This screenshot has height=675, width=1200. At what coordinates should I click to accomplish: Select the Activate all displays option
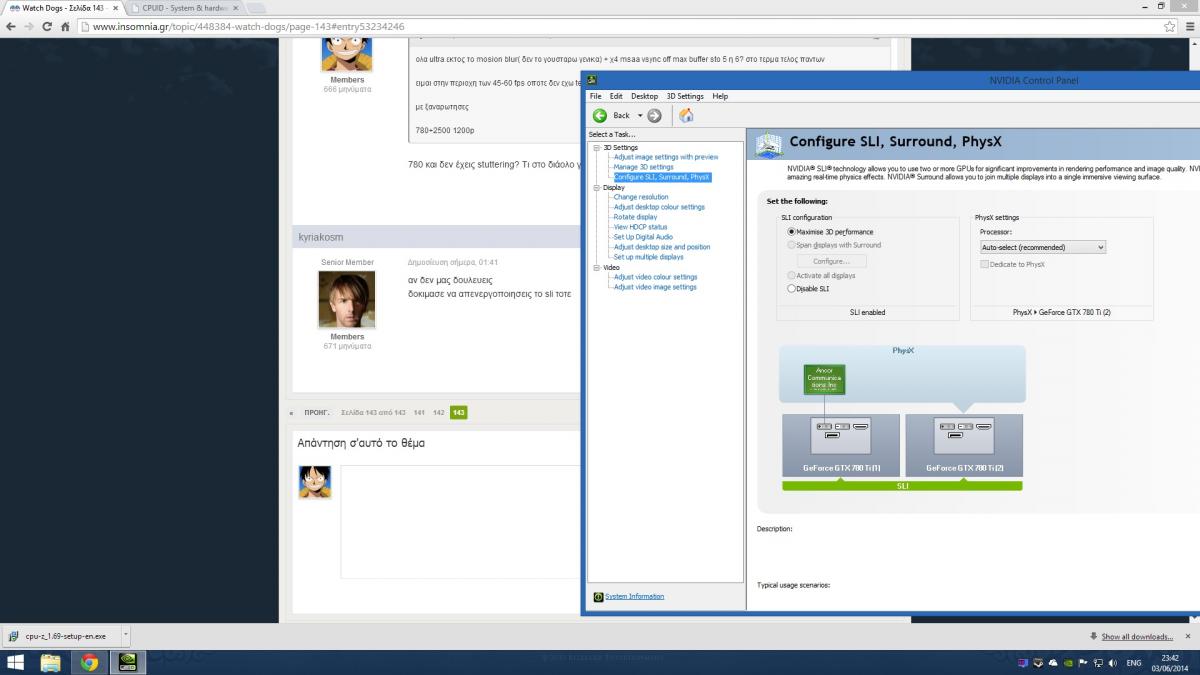click(792, 275)
